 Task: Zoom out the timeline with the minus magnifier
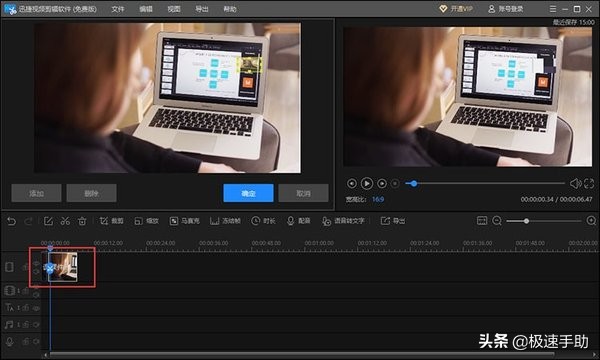497,221
